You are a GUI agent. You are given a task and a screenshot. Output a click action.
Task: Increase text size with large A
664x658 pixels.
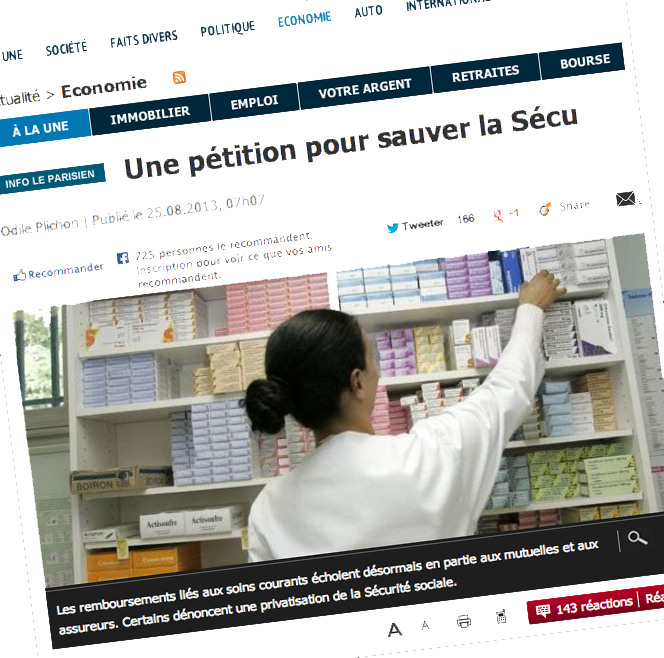pyautogui.click(x=395, y=630)
